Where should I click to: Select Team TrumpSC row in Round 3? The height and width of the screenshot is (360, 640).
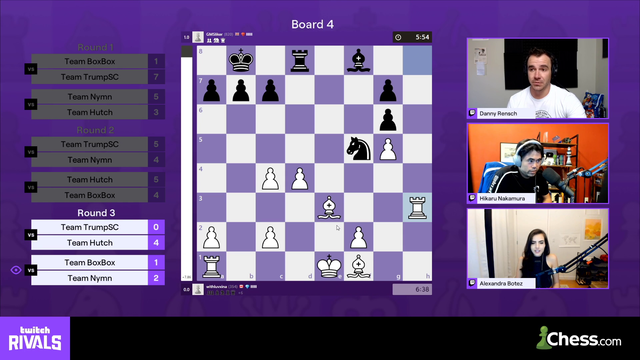pyautogui.click(x=98, y=227)
